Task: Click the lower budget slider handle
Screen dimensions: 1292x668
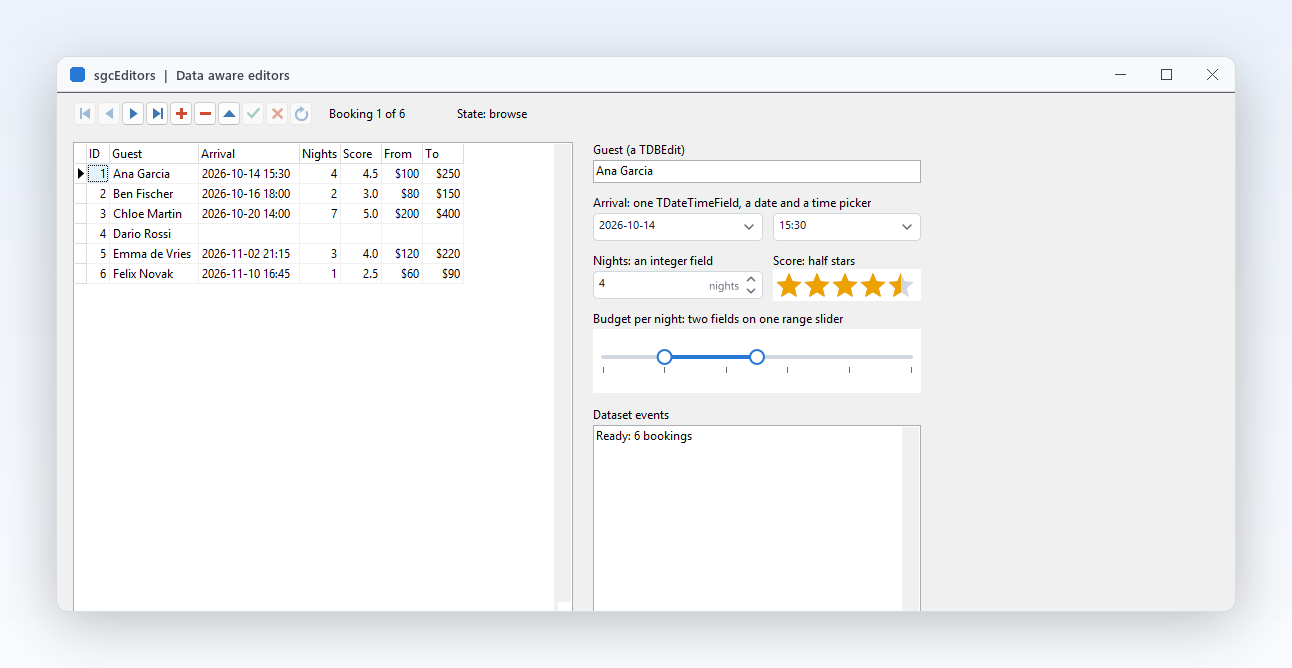Action: click(x=664, y=357)
